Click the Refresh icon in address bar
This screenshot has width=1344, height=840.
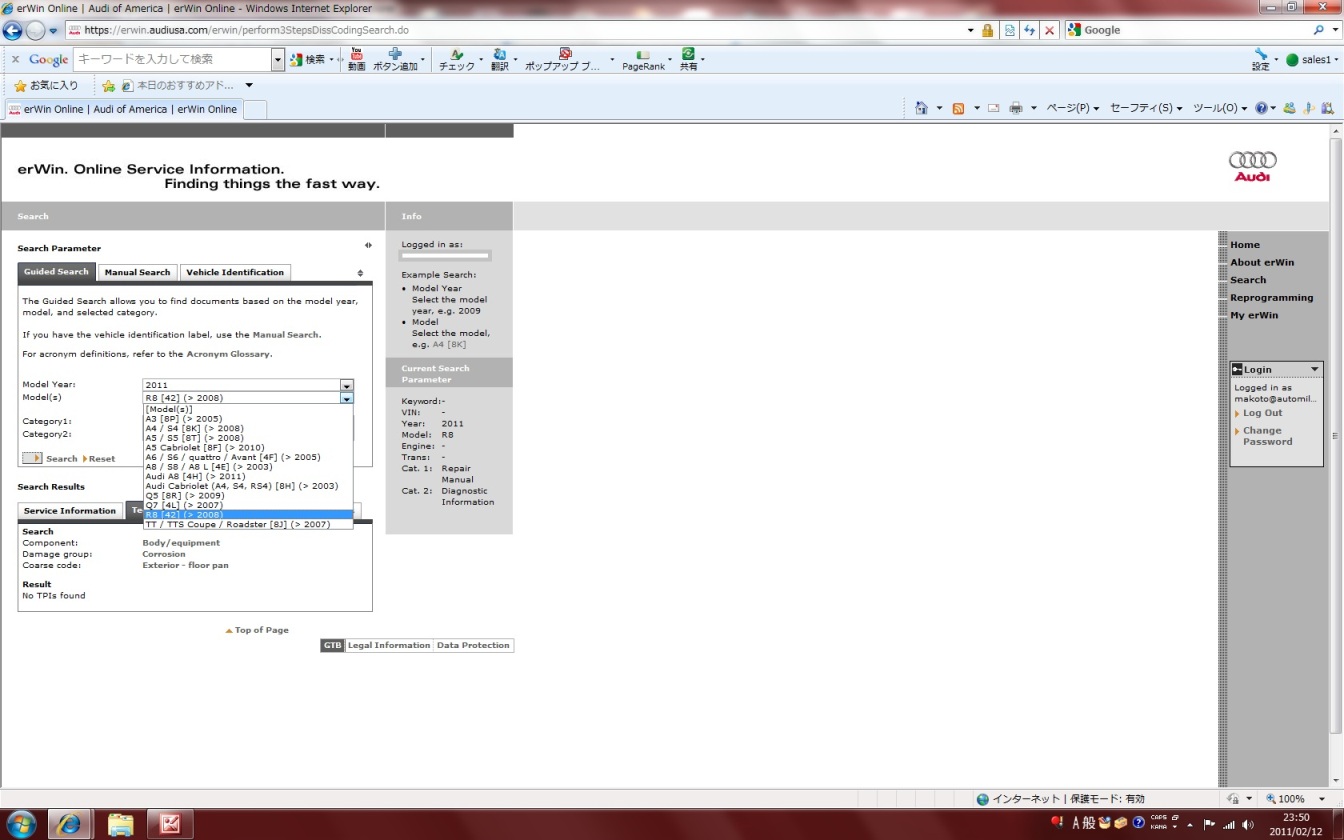(1030, 30)
